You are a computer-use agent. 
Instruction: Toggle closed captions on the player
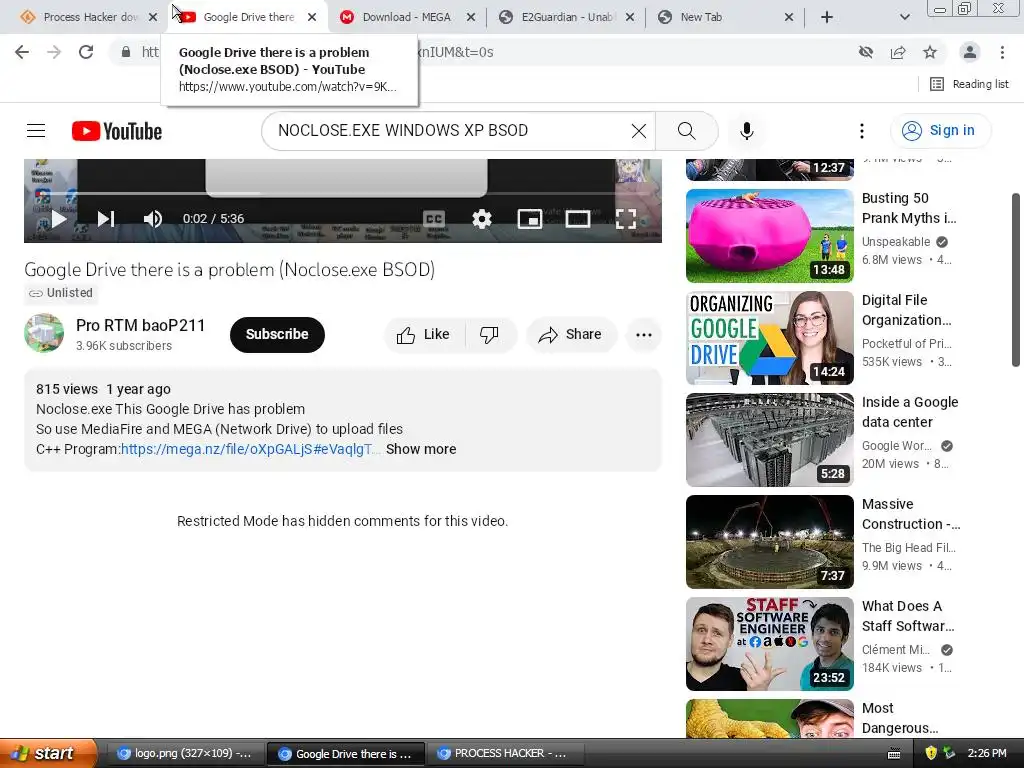coord(434,219)
